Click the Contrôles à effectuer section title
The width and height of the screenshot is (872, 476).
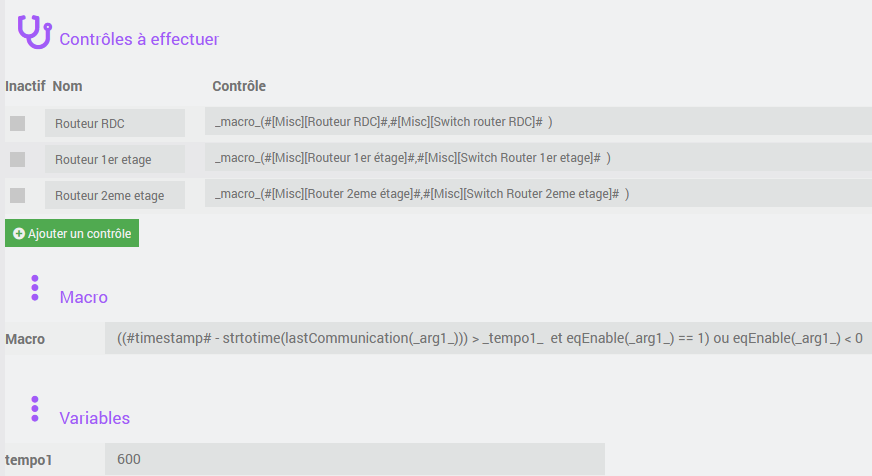[139, 39]
